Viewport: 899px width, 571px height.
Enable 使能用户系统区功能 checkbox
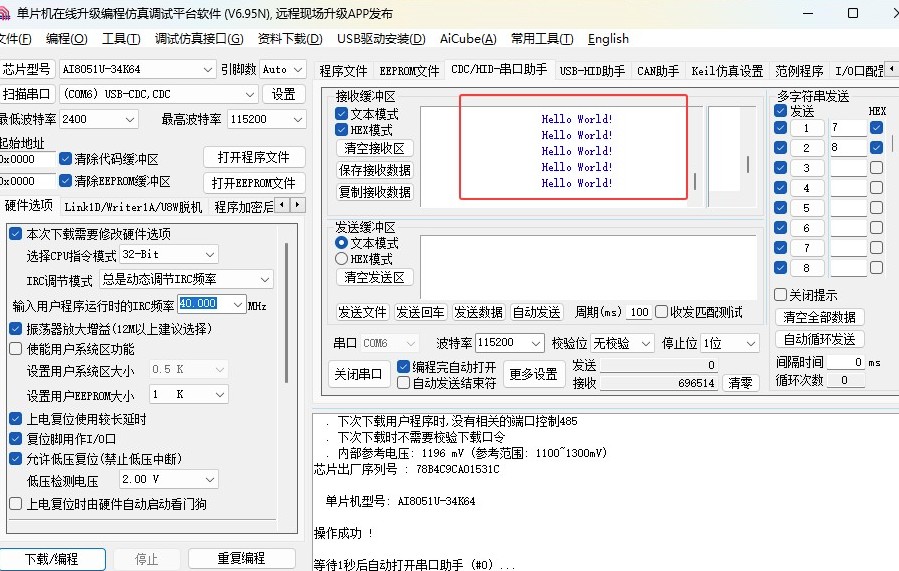pos(16,349)
